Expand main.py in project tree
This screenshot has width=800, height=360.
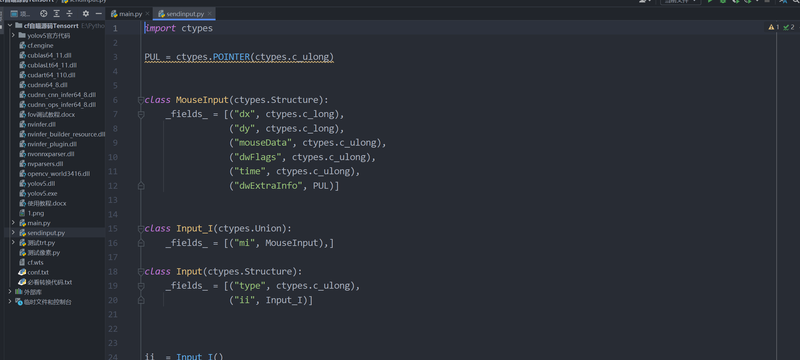13,223
